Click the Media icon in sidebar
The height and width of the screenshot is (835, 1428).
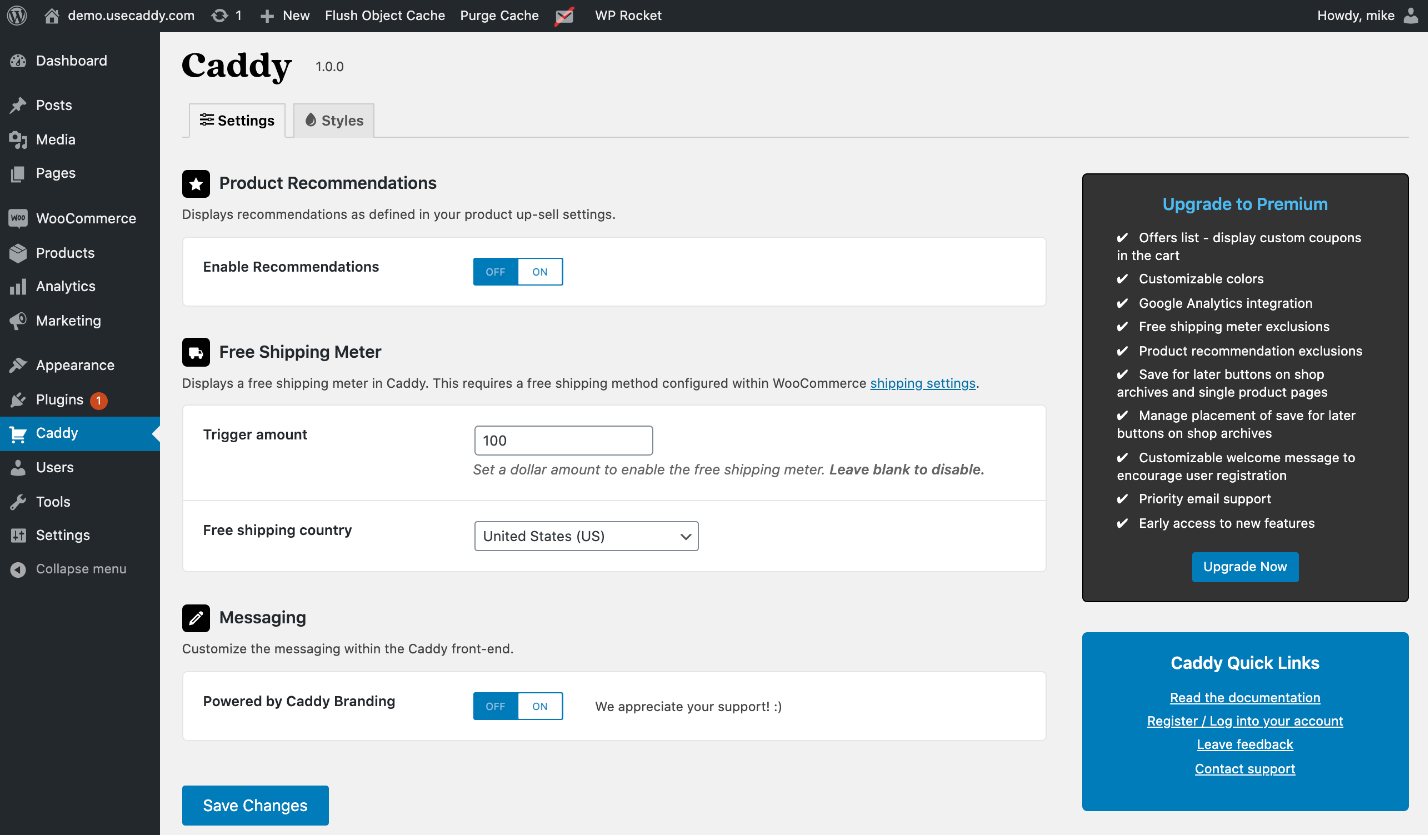pos(18,140)
